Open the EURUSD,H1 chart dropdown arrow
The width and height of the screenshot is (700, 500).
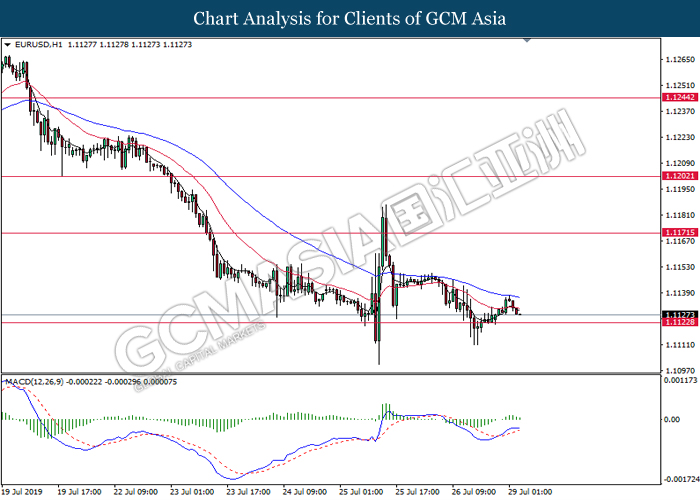pyautogui.click(x=7, y=45)
